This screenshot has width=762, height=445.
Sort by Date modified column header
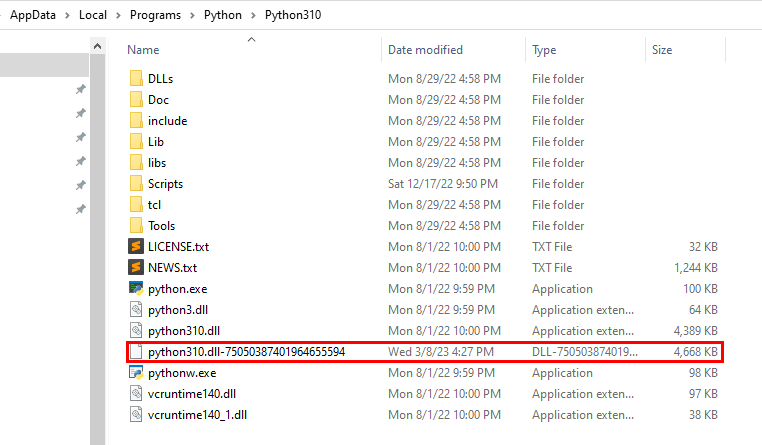click(x=425, y=49)
